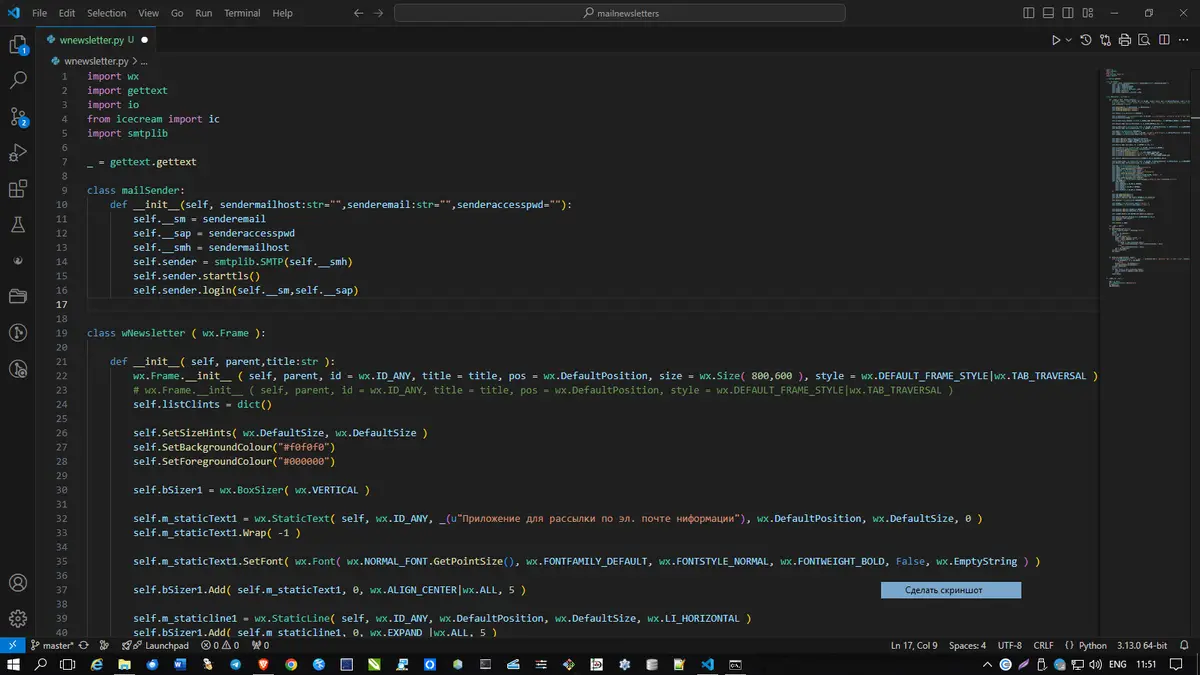
Task: Open Telegram from the taskbar
Action: [236, 664]
